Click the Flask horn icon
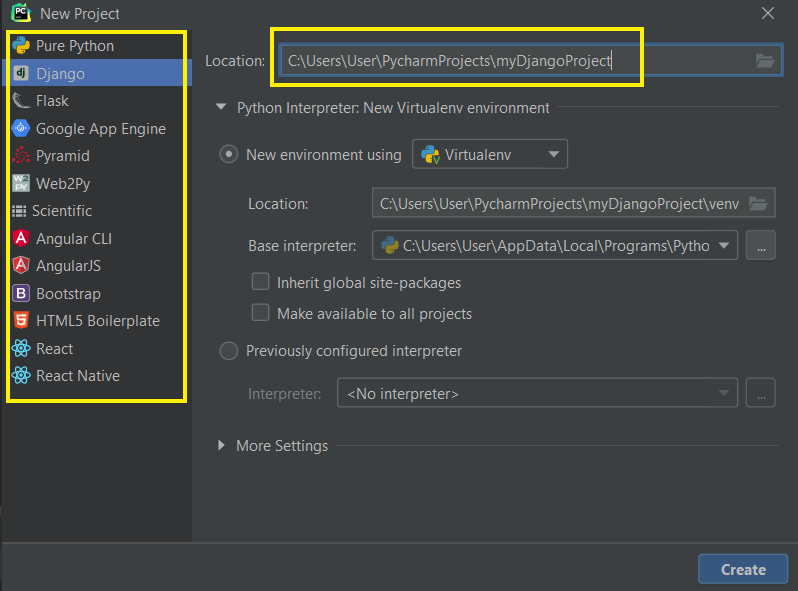 coord(21,101)
